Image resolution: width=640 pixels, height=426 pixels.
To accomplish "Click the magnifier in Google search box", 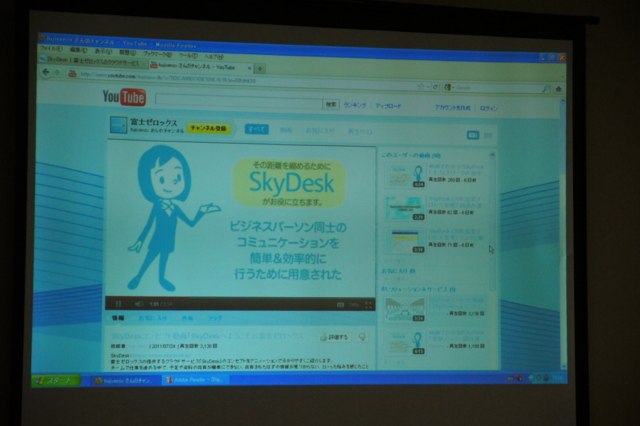I will pos(545,89).
